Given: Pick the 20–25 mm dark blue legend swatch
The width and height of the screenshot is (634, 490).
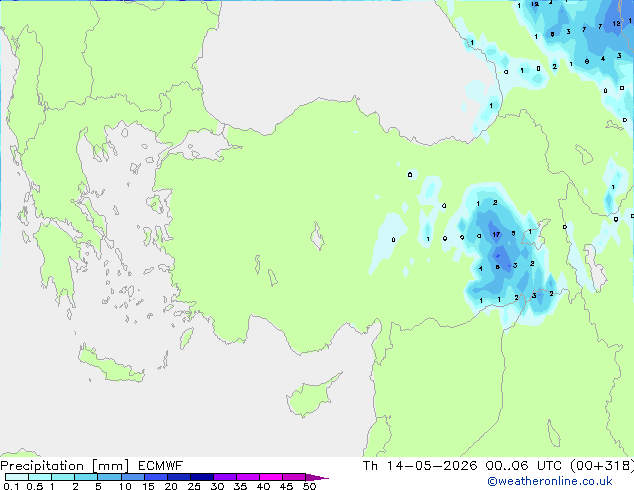Looking at the screenshot, I should 179,477.
